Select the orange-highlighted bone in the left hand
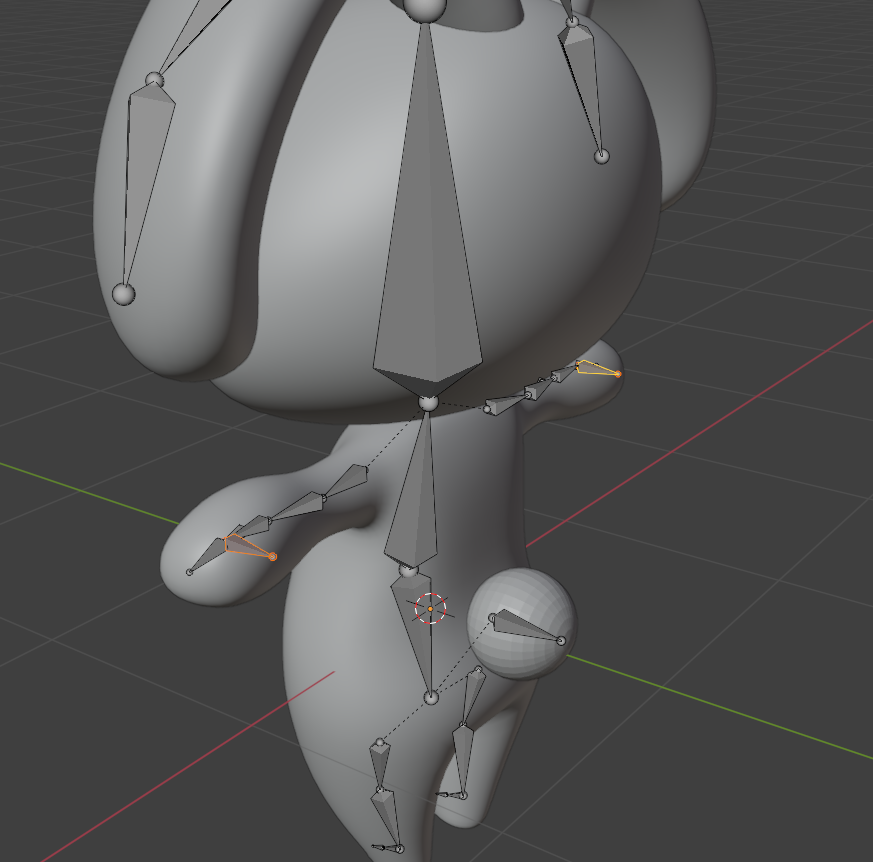Viewport: 873px width, 862px height. 248,546
